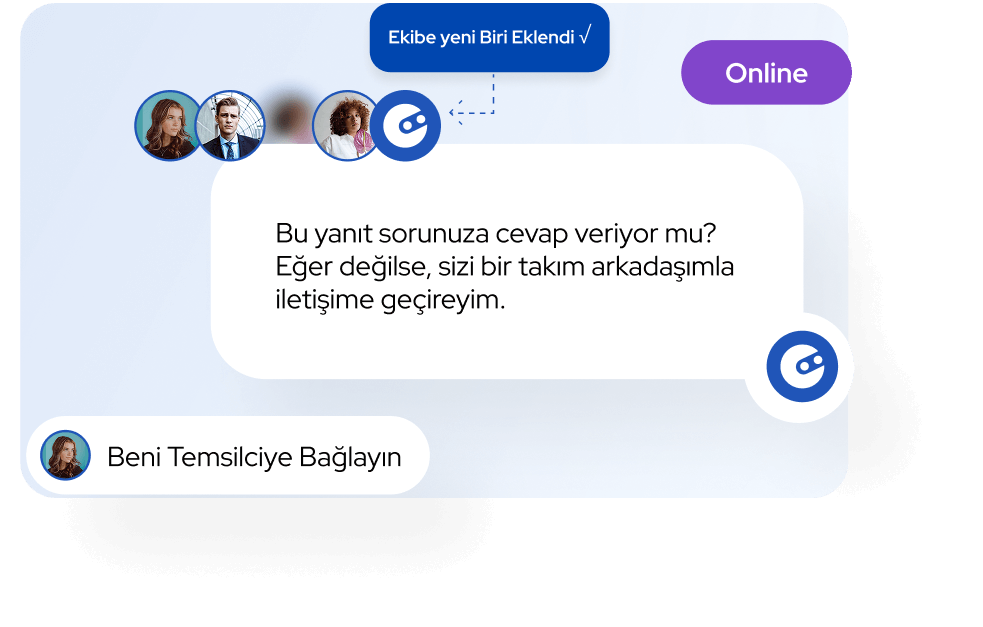Click the word 'Ekibe' in the notification
Image resolution: width=983 pixels, height=627 pixels.
point(412,38)
